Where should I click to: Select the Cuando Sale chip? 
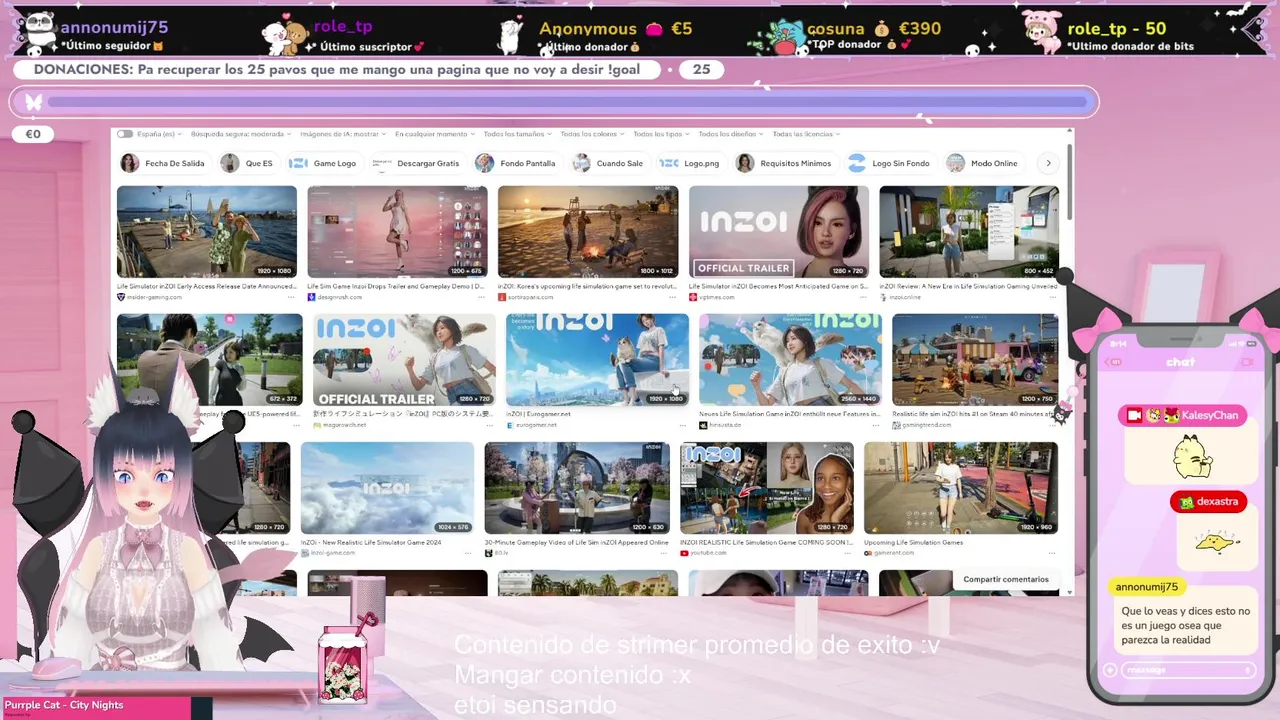click(x=608, y=163)
